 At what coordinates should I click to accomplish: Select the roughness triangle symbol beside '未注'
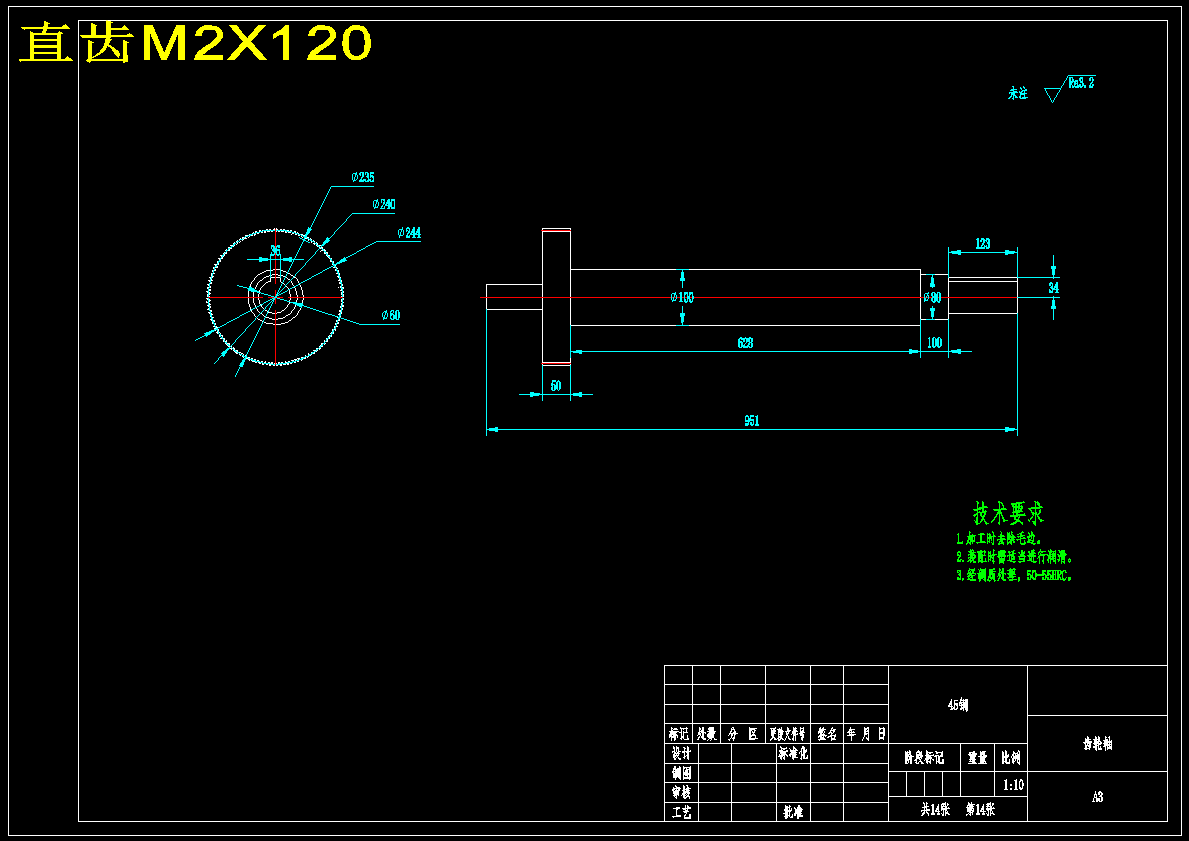[1053, 94]
